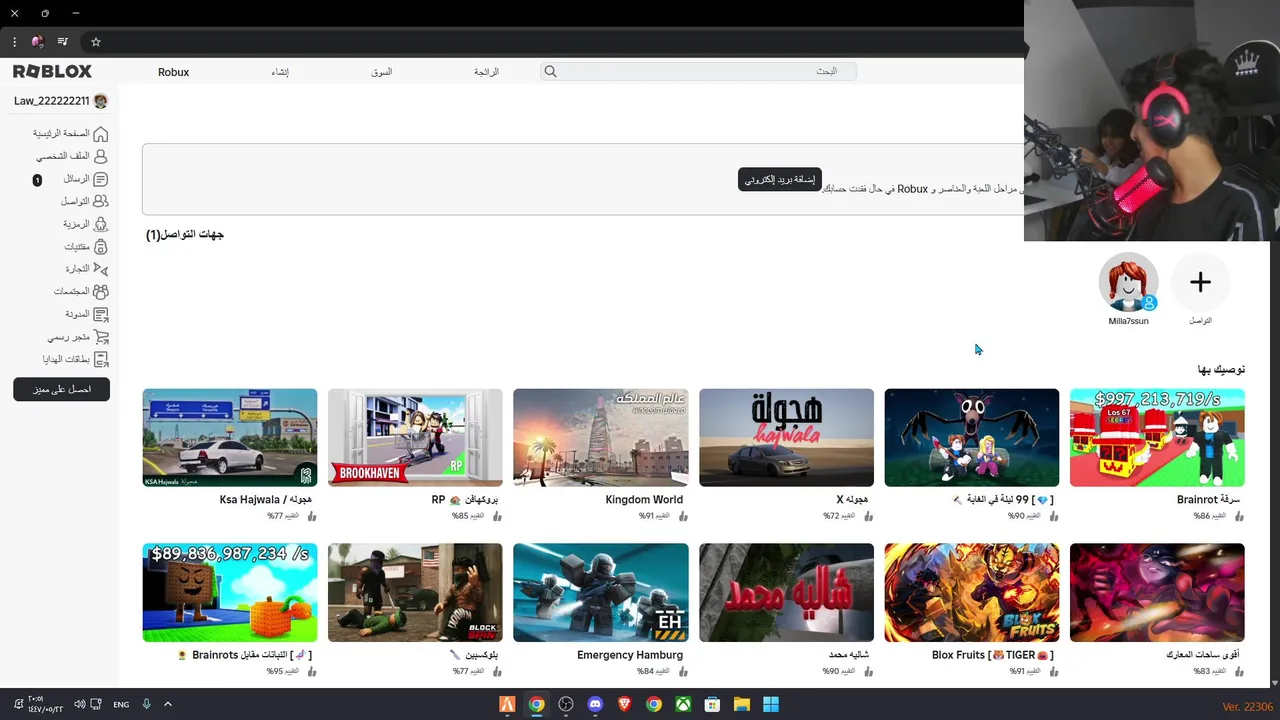Viewport: 1280px width, 720px height.
Task: Click the Law_222222211 avatar picture
Action: coord(100,101)
